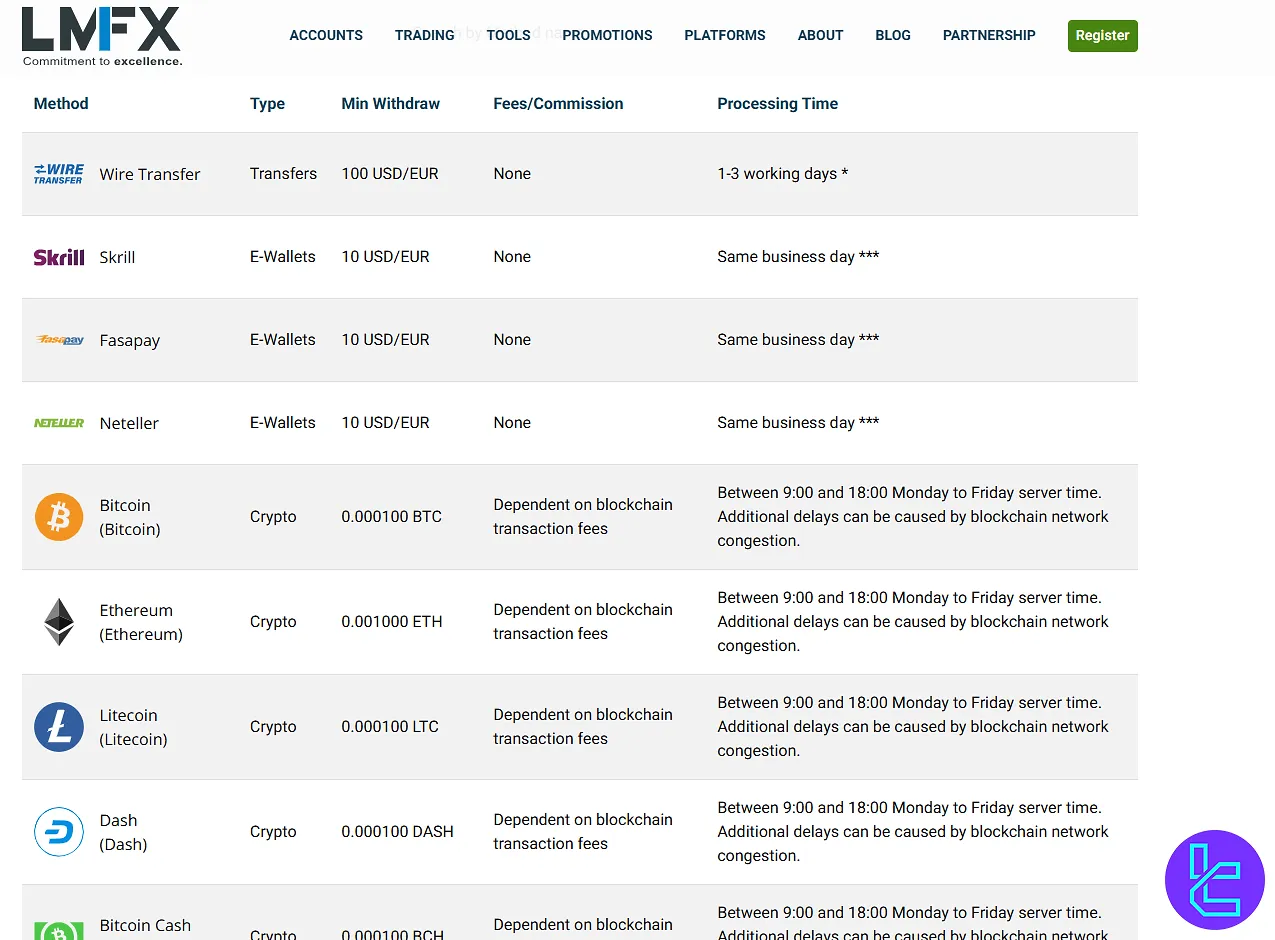Select the Neteller method name
The width and height of the screenshot is (1275, 940).
(129, 423)
